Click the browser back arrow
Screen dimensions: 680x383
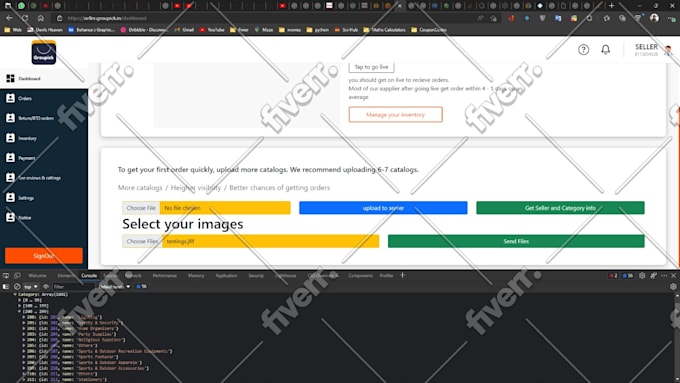tap(10, 18)
